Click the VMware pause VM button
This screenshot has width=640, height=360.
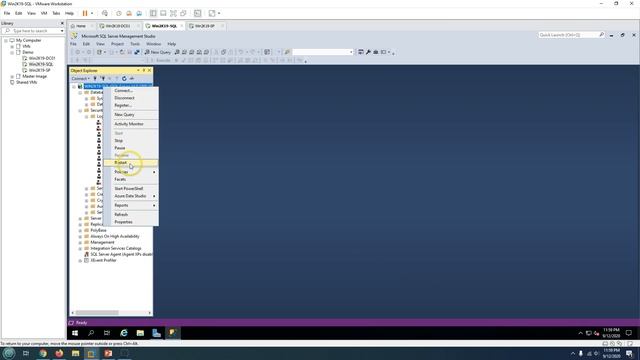[85, 13]
